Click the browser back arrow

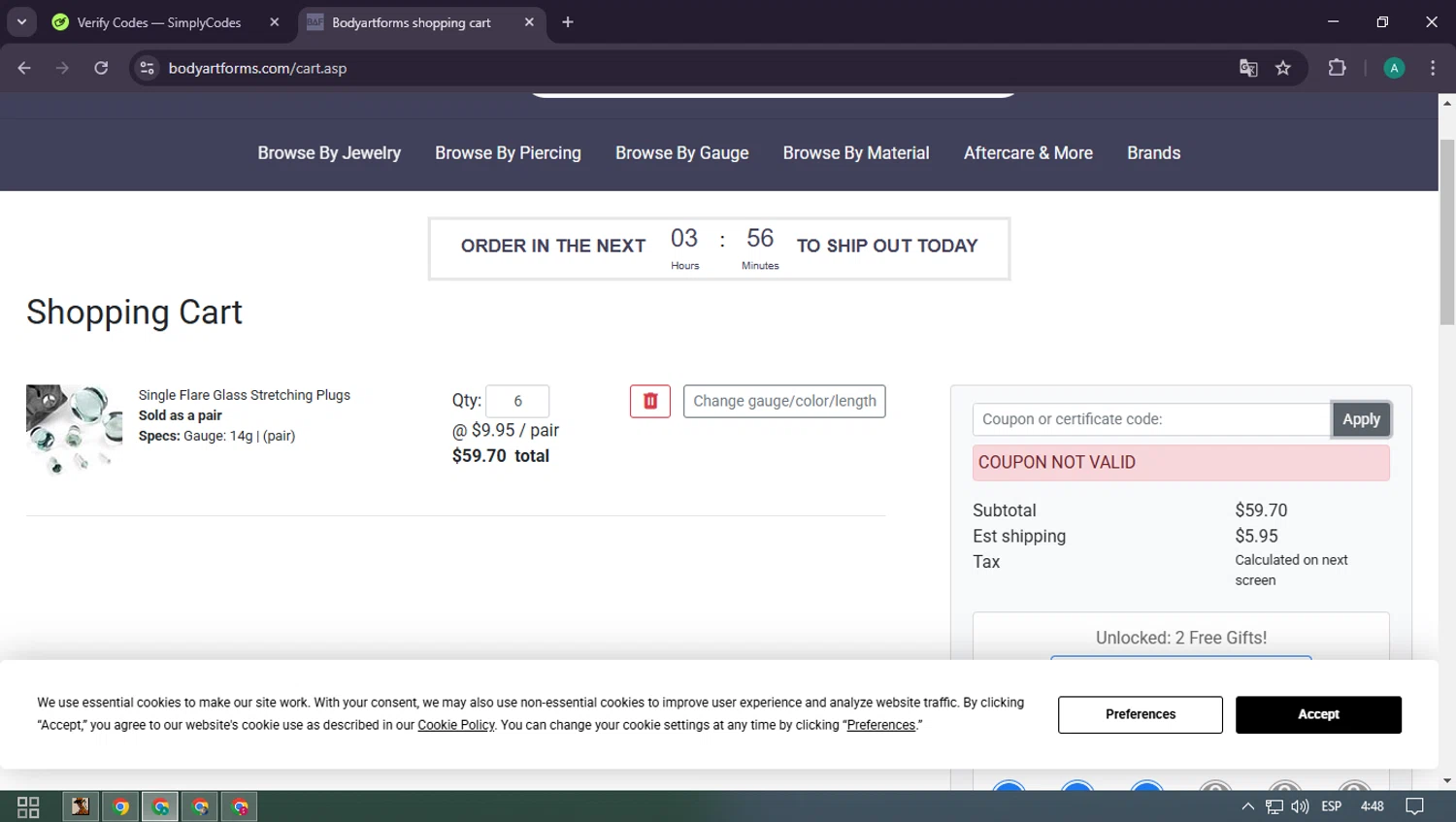click(x=24, y=68)
